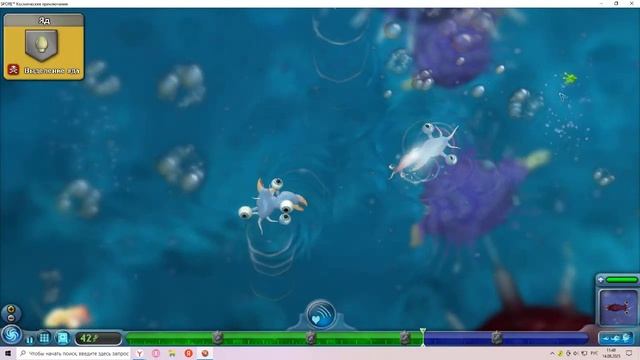Click the milestone marker on the blue progress section

click(497, 338)
